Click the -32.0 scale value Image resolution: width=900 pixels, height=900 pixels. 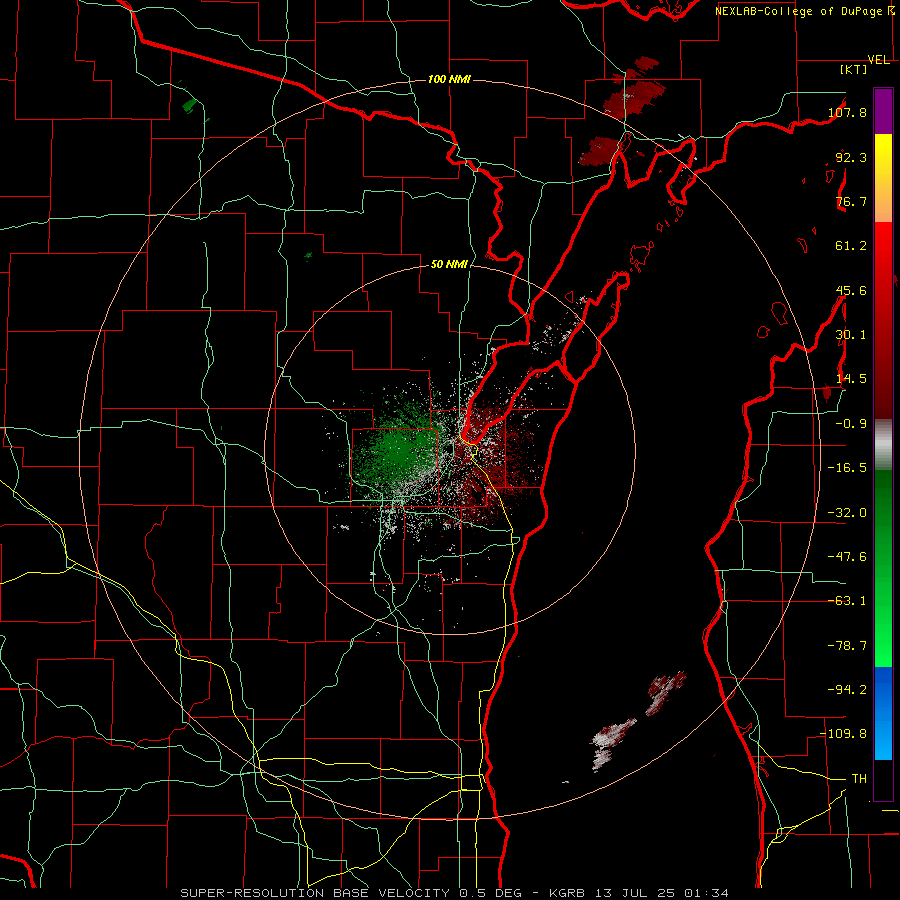847,513
